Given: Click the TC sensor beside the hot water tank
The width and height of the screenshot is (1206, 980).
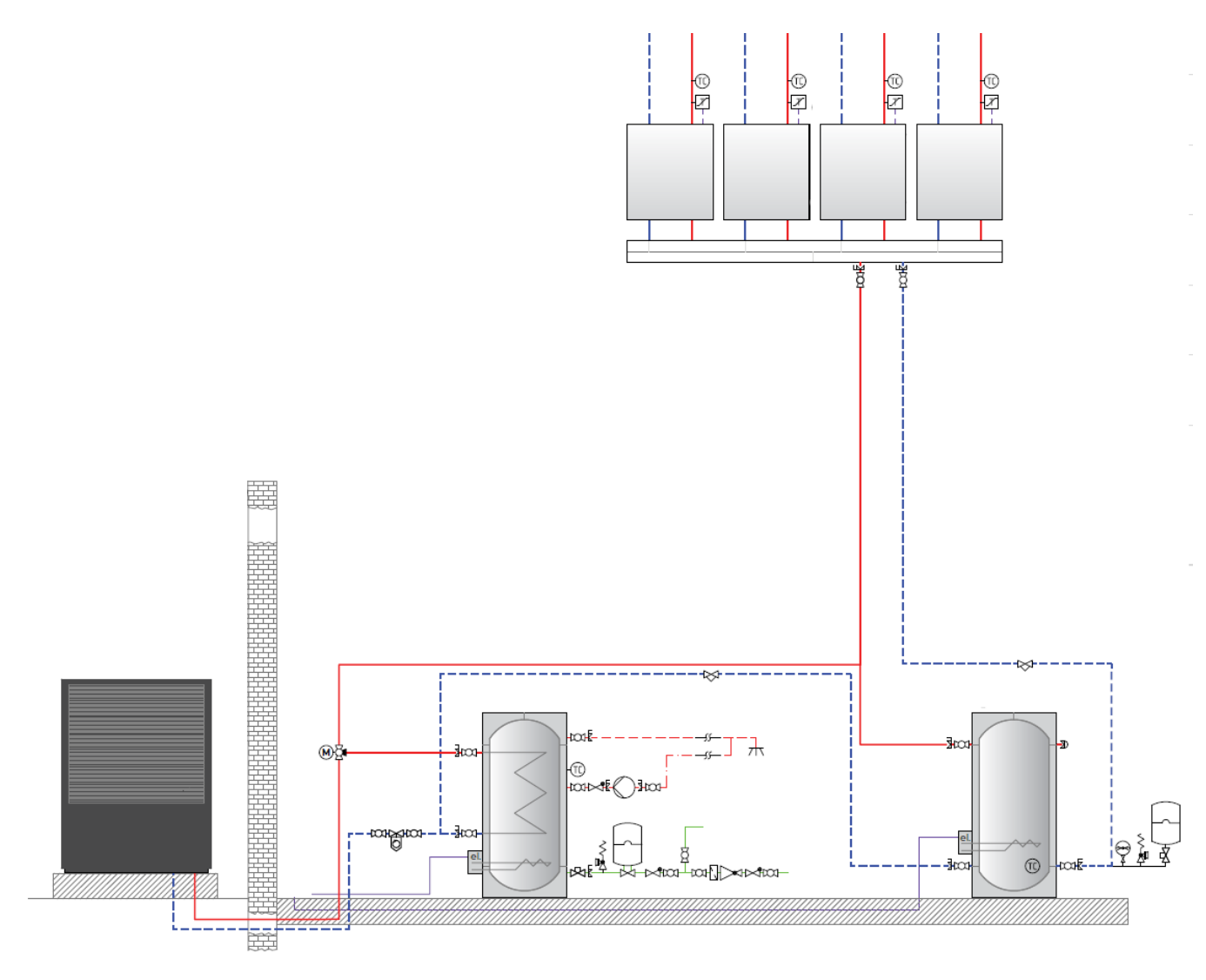Looking at the screenshot, I should pyautogui.click(x=578, y=769).
